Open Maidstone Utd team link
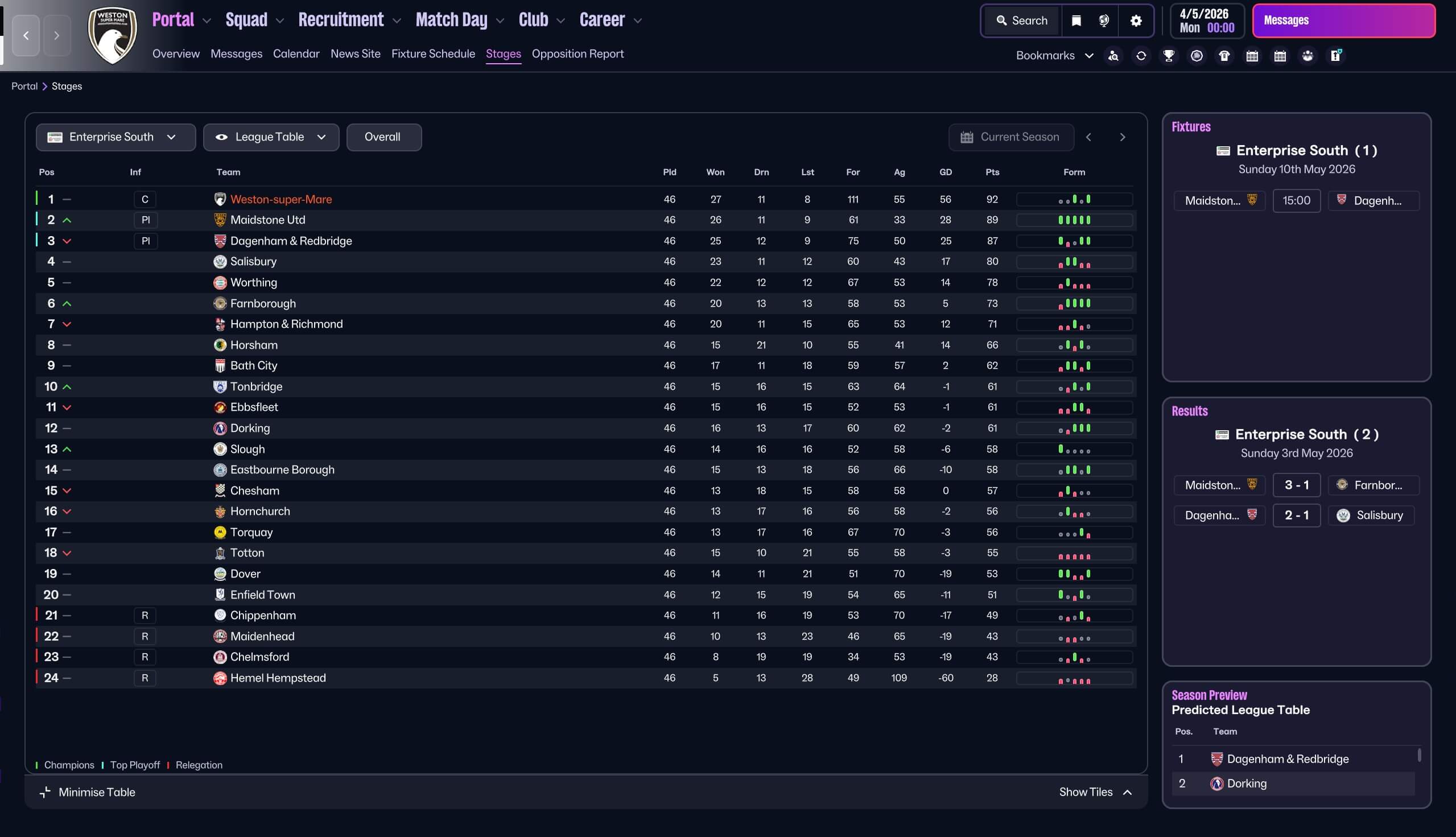This screenshot has width=1456, height=837. pyautogui.click(x=267, y=220)
